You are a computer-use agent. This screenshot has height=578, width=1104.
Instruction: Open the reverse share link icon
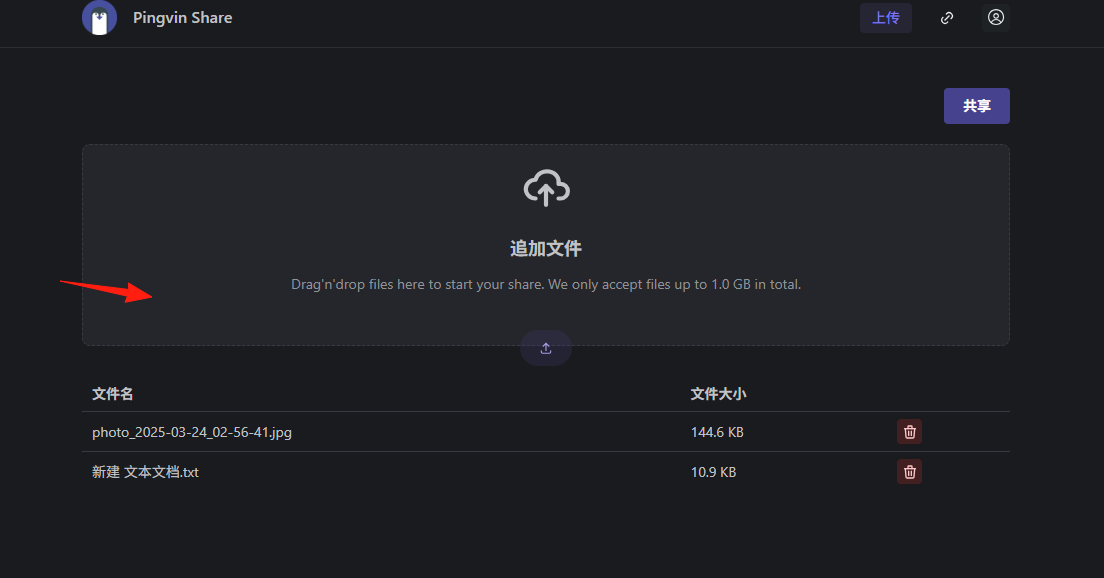[947, 18]
